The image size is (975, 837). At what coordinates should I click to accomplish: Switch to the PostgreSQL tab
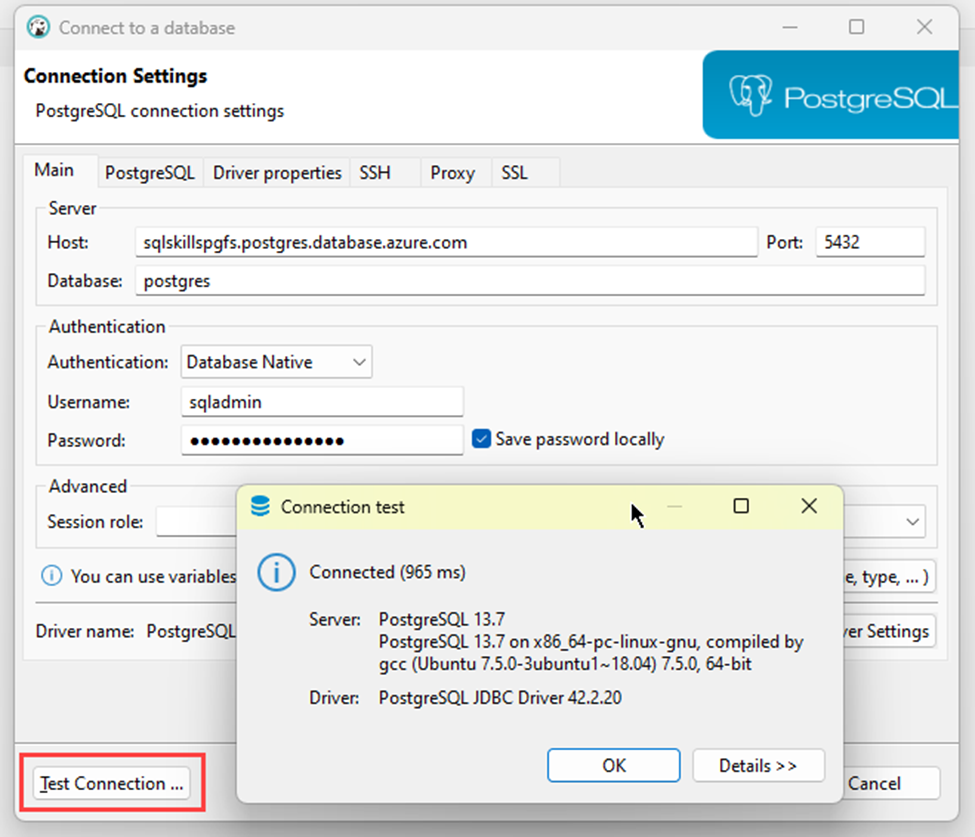pyautogui.click(x=150, y=173)
